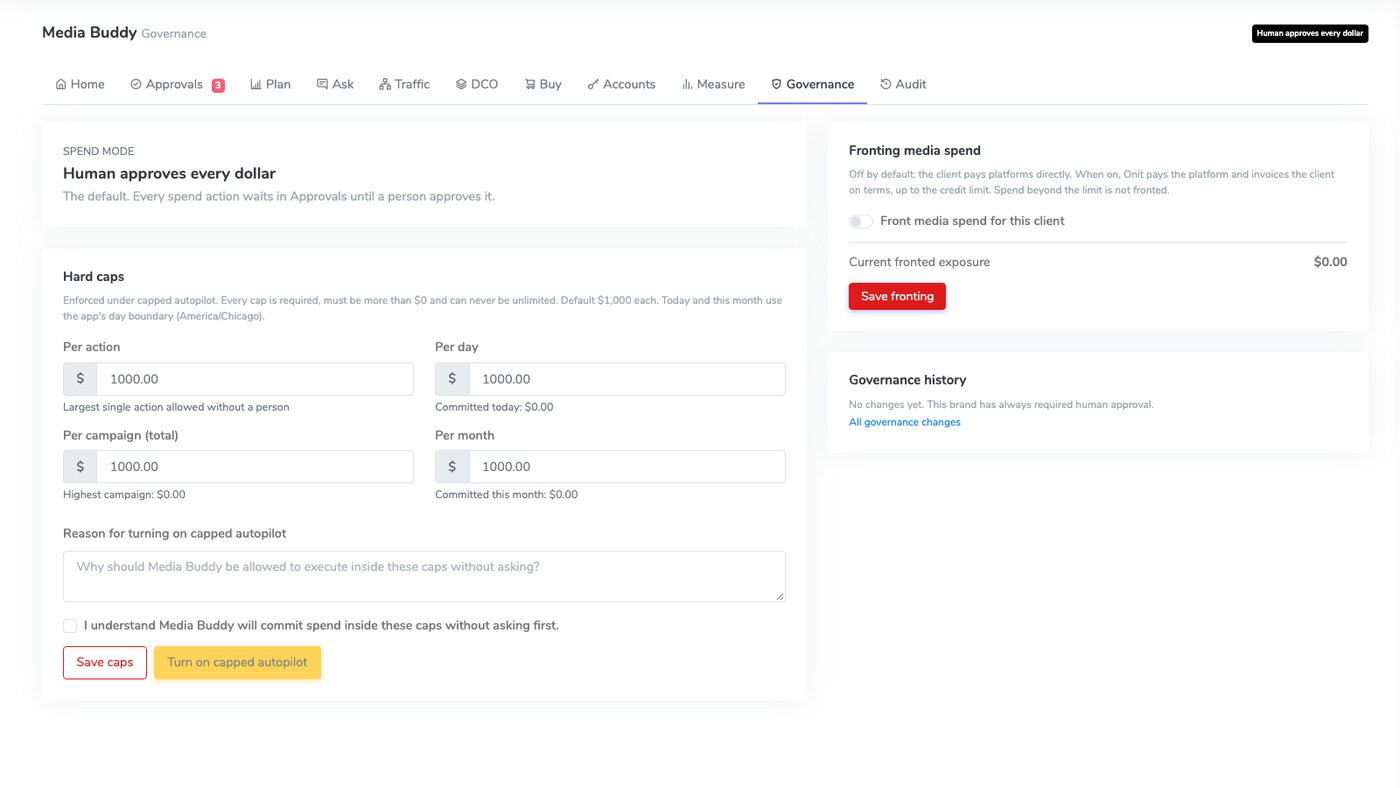Viewport: 1400px width, 788px height.
Task: Click the Highest campaign: $0.00 text
Action: [x=124, y=495]
